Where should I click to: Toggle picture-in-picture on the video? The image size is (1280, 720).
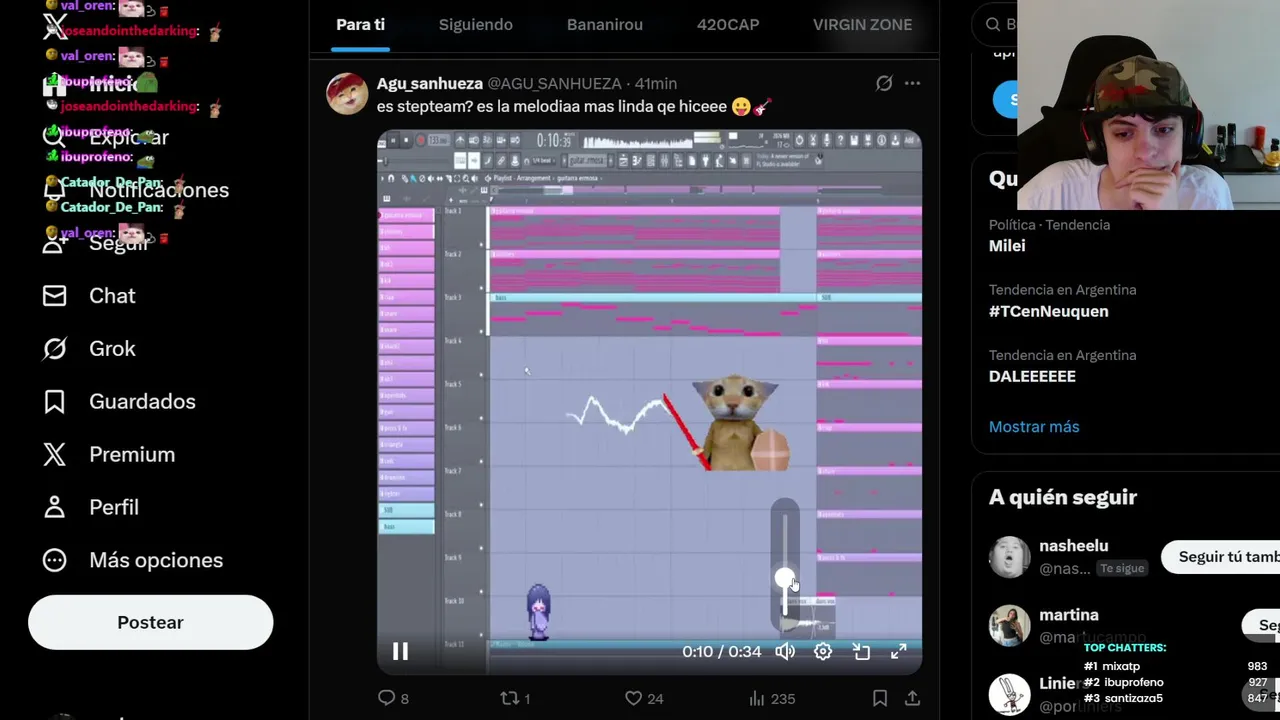point(861,652)
